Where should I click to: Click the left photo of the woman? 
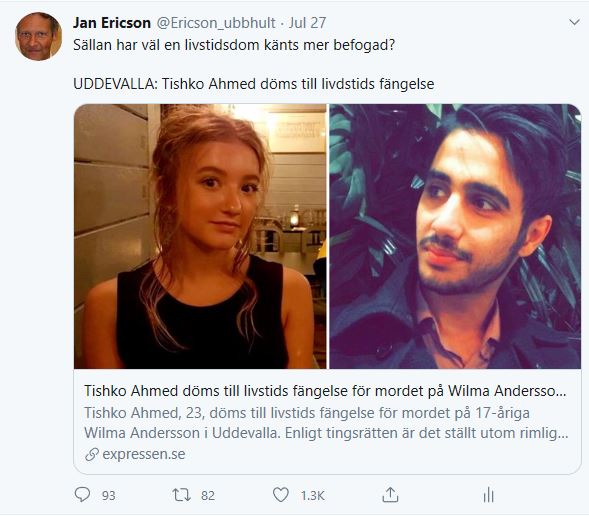click(x=200, y=236)
